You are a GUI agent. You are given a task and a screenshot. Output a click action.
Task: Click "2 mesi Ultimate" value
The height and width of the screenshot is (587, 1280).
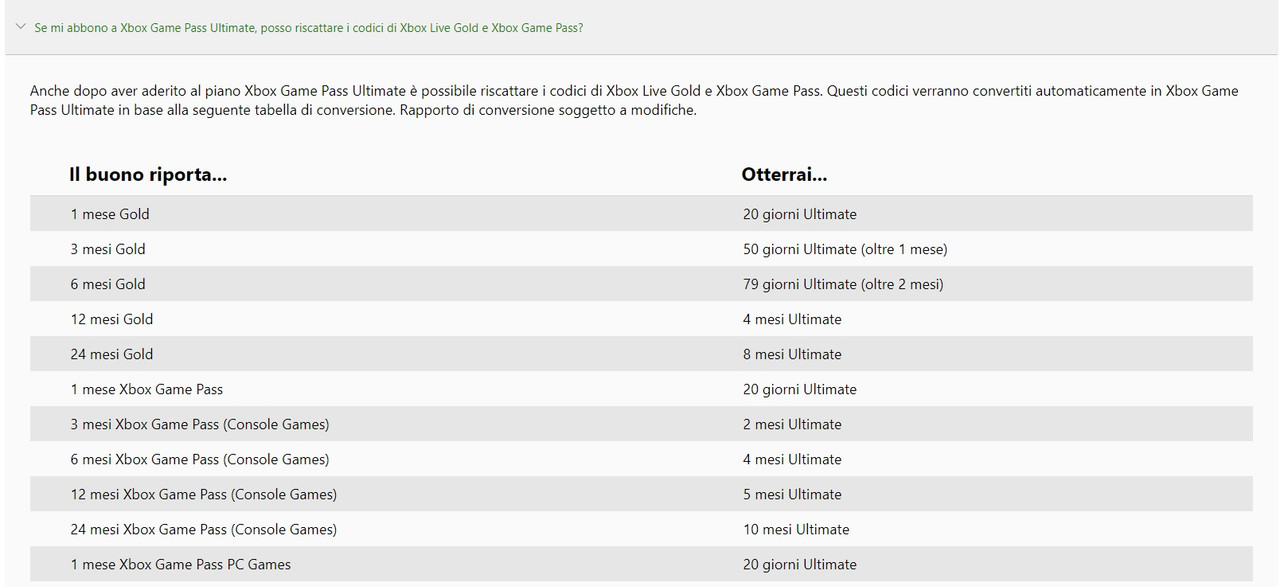tap(792, 424)
